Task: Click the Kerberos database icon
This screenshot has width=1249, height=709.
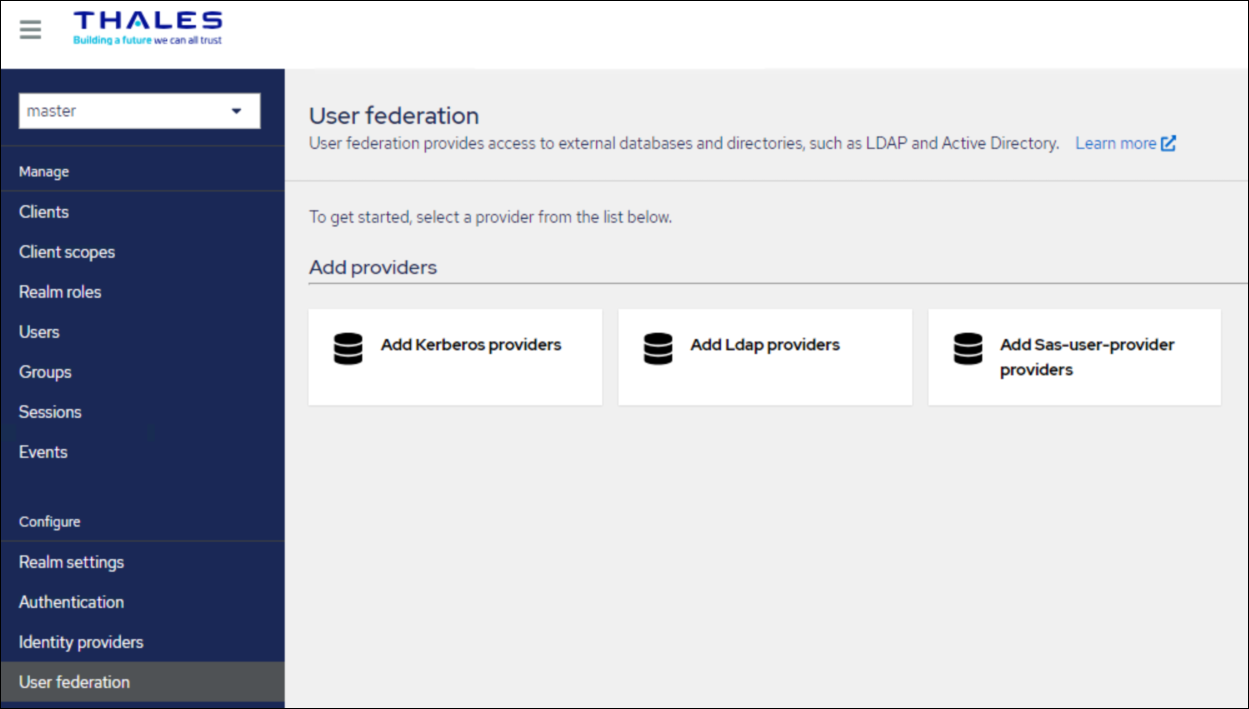Action: coord(348,348)
